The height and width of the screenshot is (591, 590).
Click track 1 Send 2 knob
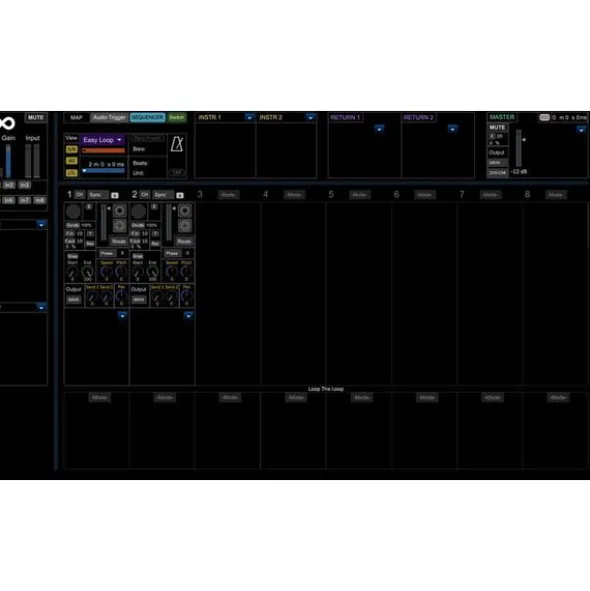(x=106, y=297)
